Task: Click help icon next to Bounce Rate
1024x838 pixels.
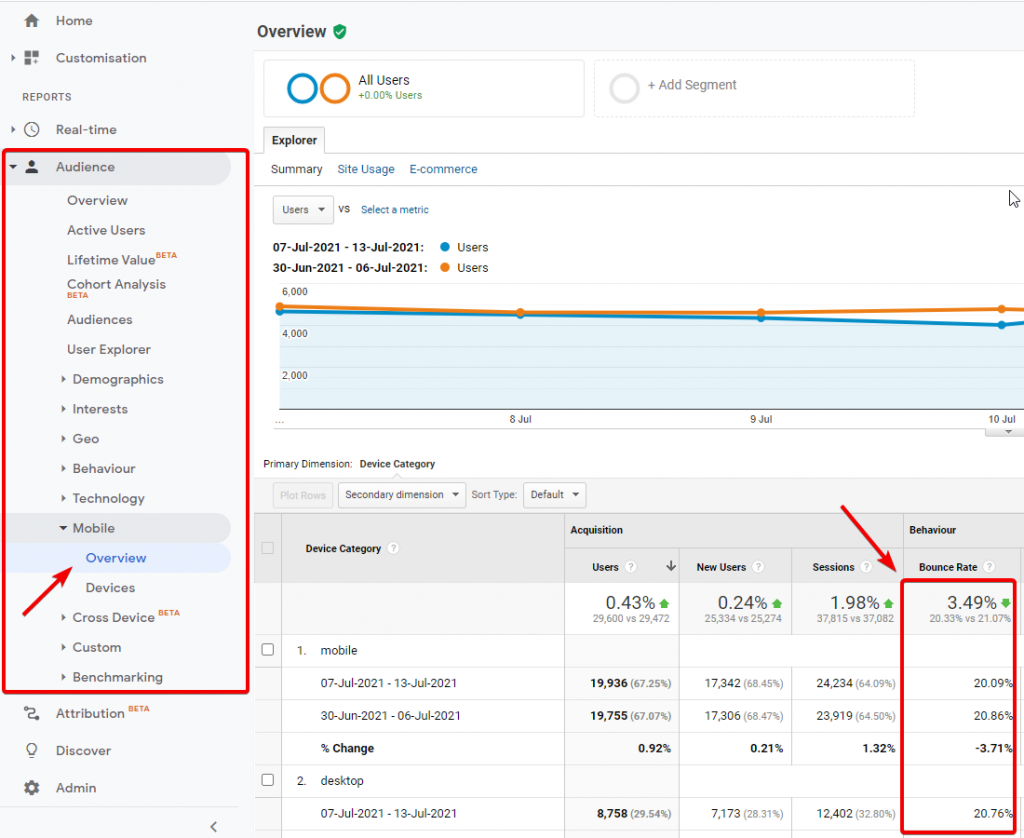Action: point(989,567)
